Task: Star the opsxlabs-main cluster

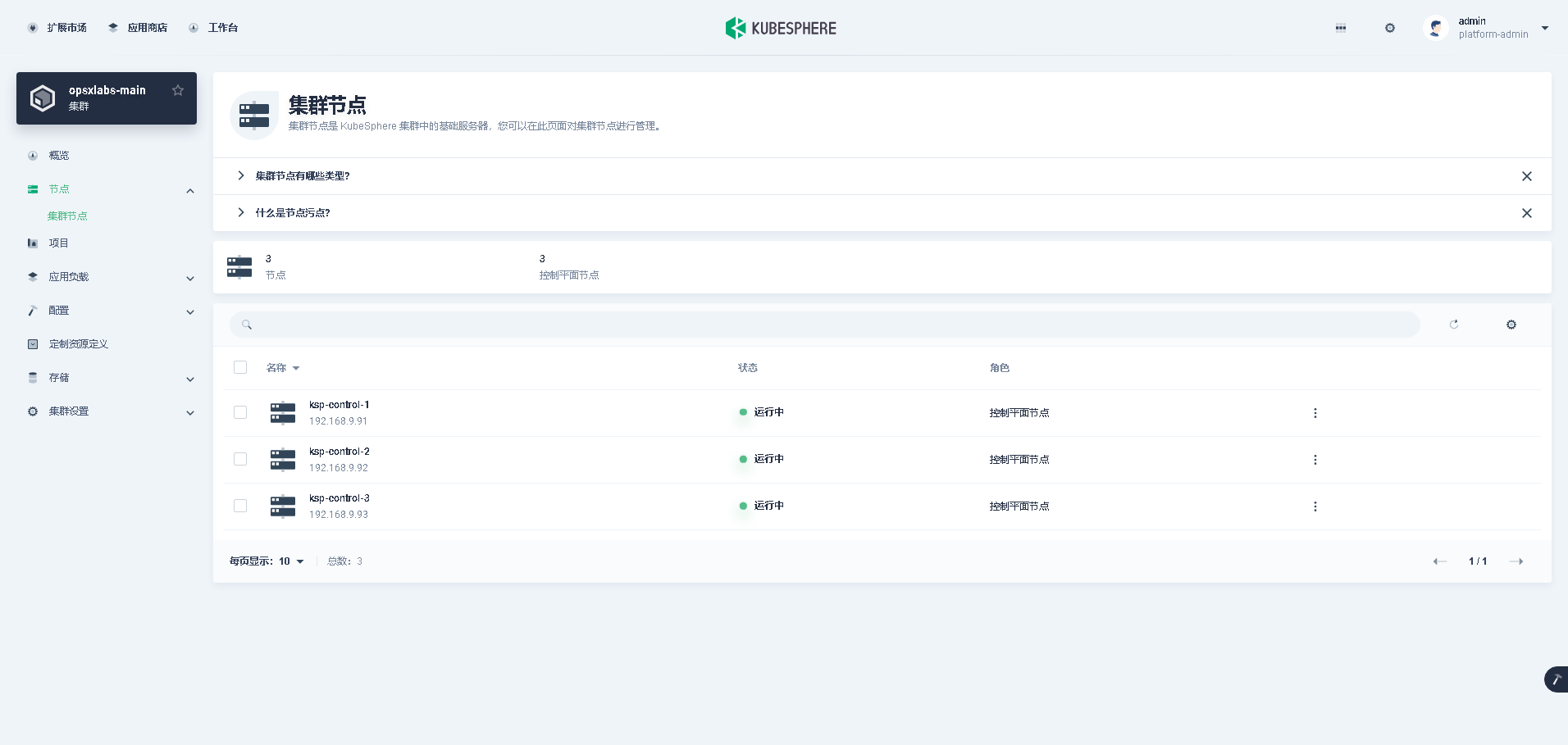Action: point(178,90)
